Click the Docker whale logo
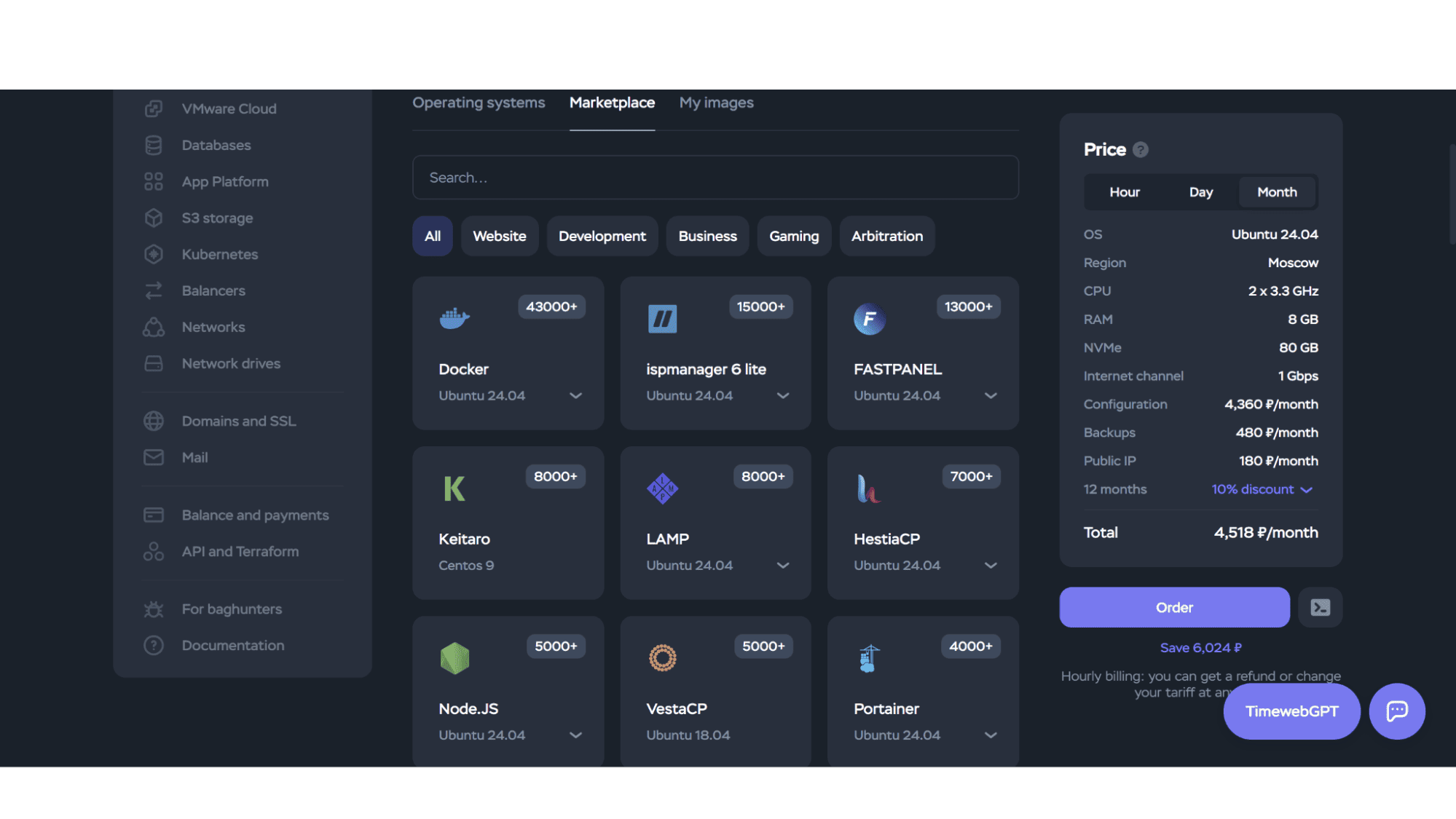Viewport: 1456px width, 819px height. [454, 318]
